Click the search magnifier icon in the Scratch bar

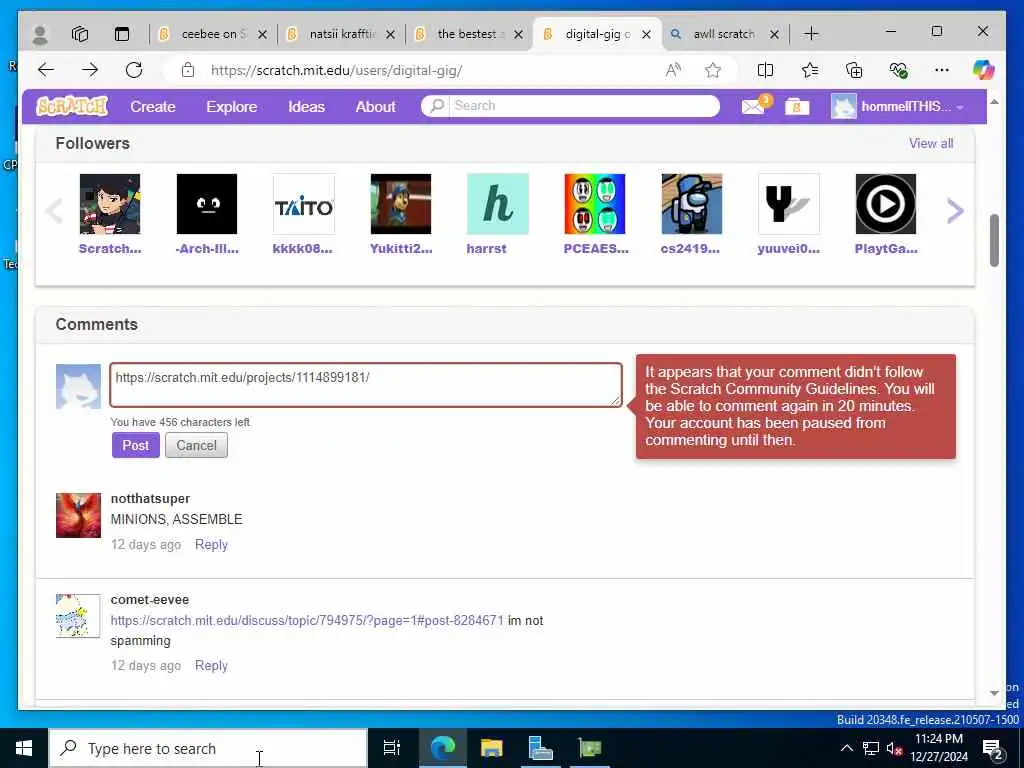[x=437, y=106]
